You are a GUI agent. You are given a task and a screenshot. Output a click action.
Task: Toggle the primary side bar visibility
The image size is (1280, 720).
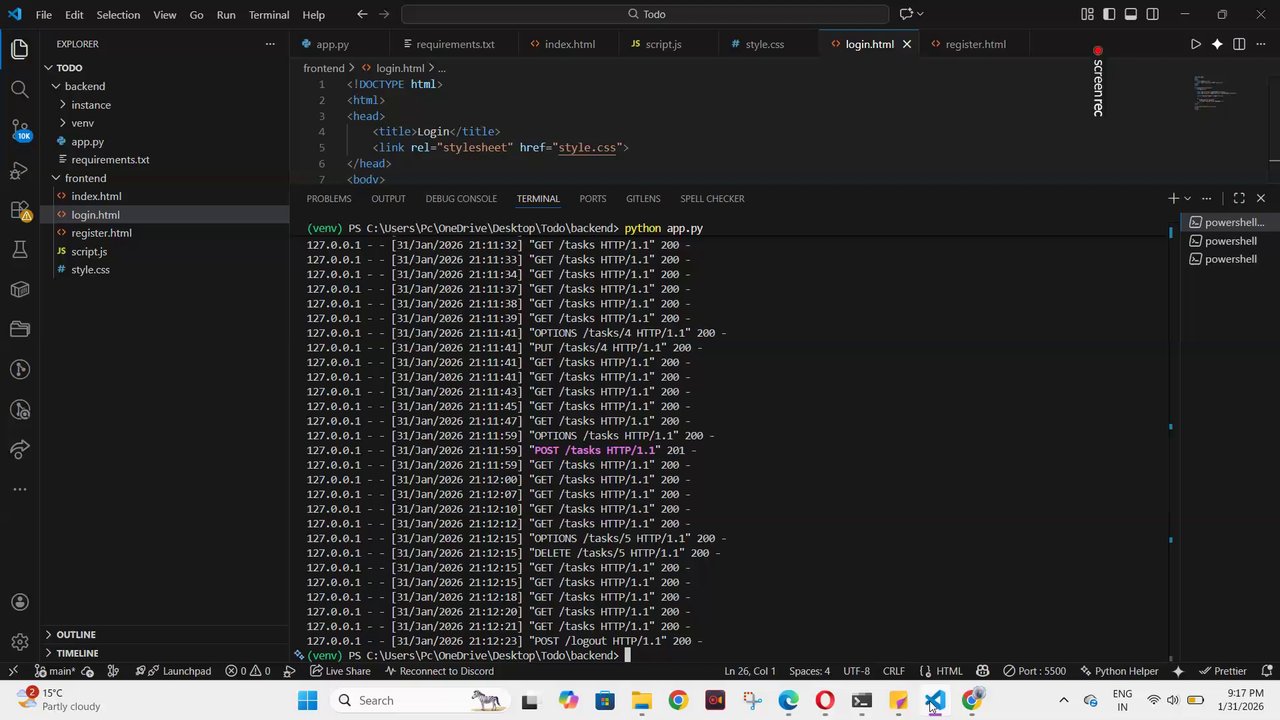click(x=1109, y=14)
